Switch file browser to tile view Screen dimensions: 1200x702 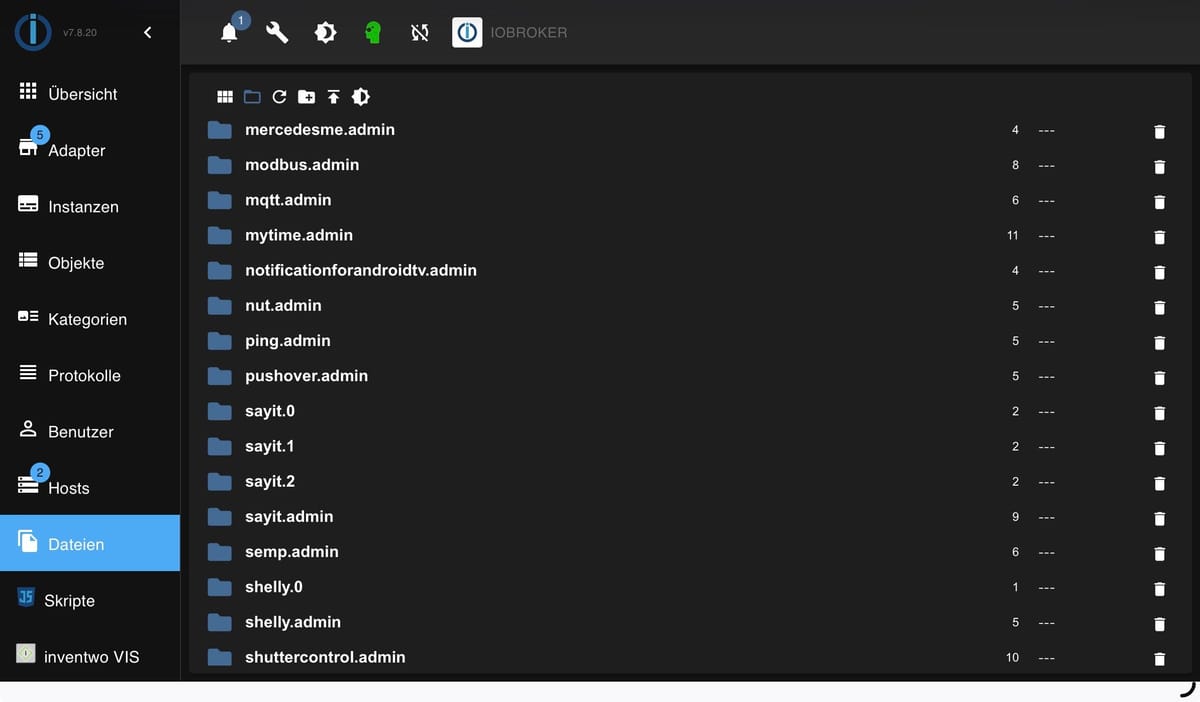point(225,97)
